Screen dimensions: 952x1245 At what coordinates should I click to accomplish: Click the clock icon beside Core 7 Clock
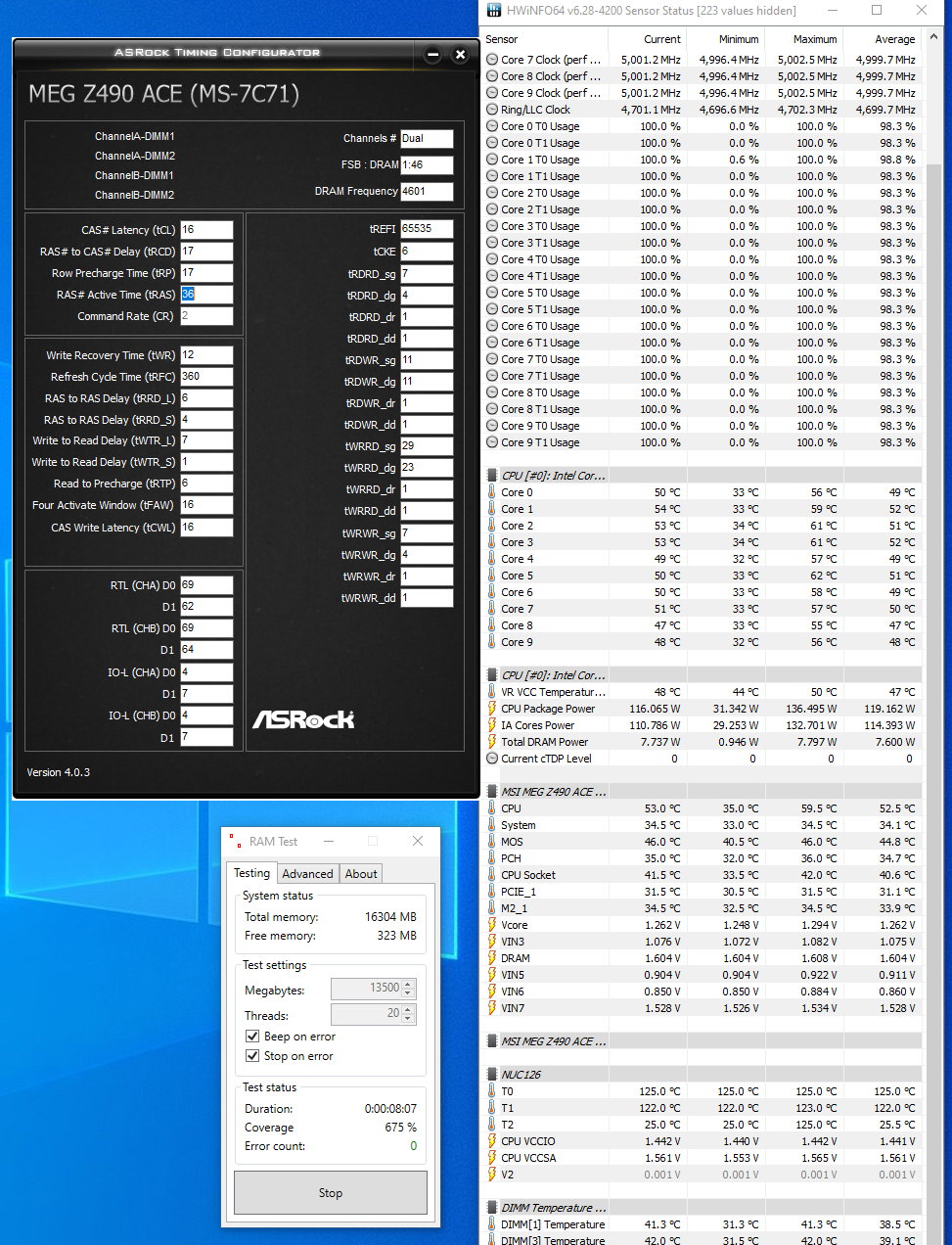(x=492, y=60)
